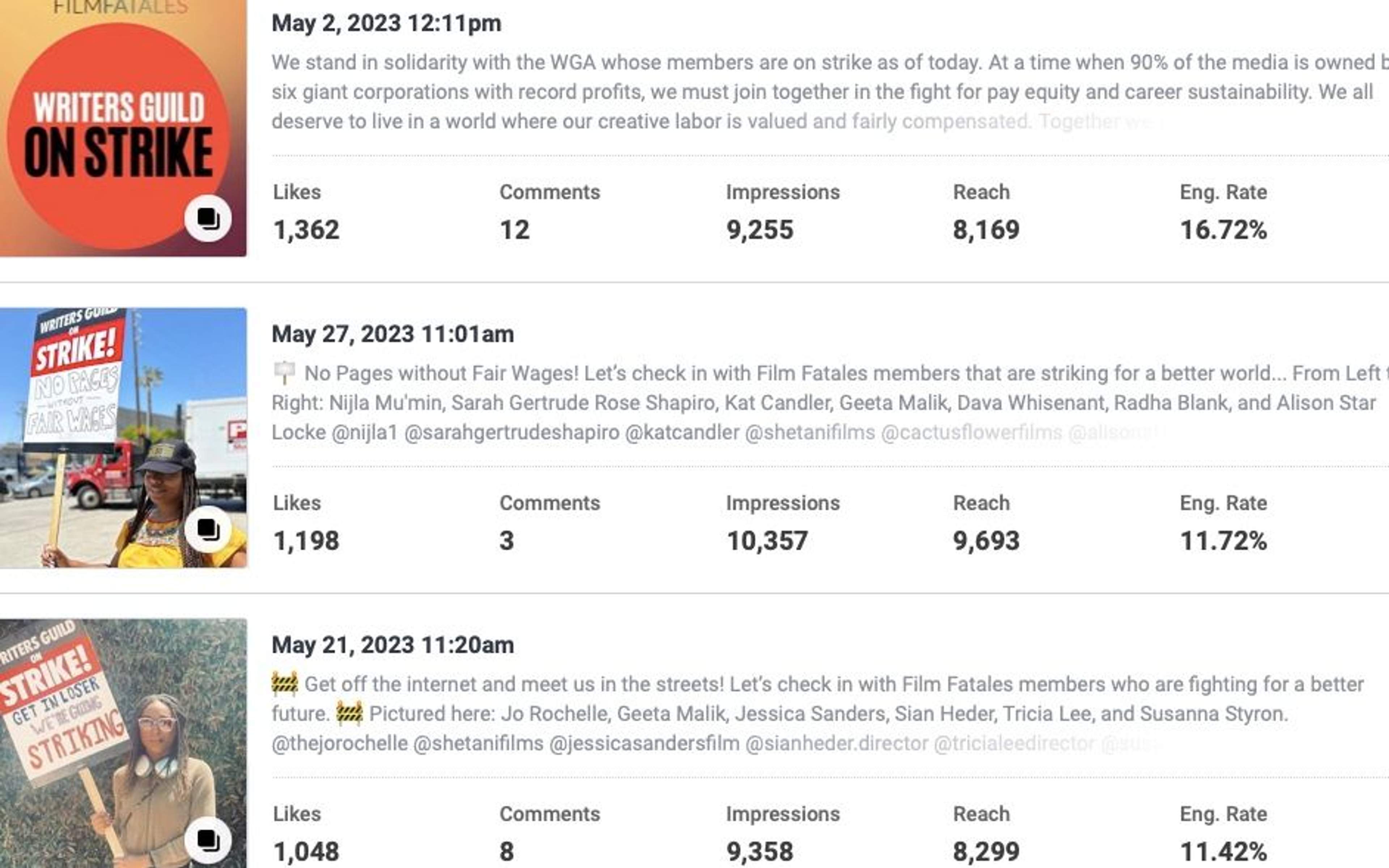Click the 9,693 Reach value

(x=986, y=541)
